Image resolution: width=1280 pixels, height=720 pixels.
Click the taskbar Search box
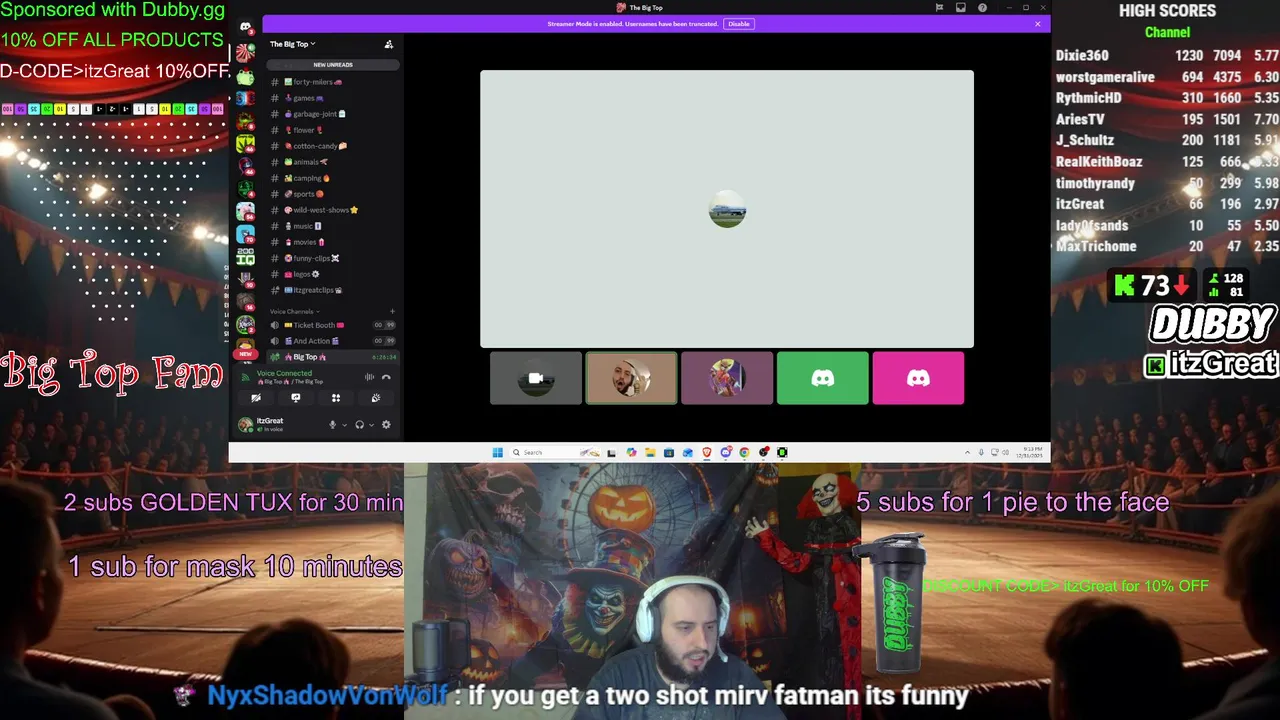(x=556, y=452)
